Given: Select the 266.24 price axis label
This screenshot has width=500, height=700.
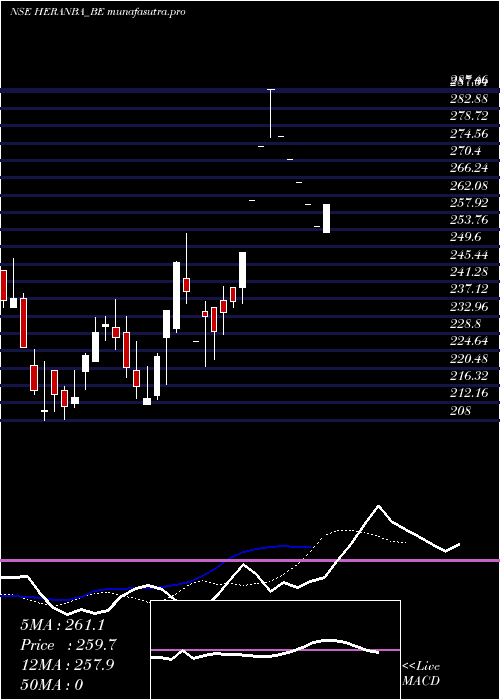Looking at the screenshot, I should (469, 168).
